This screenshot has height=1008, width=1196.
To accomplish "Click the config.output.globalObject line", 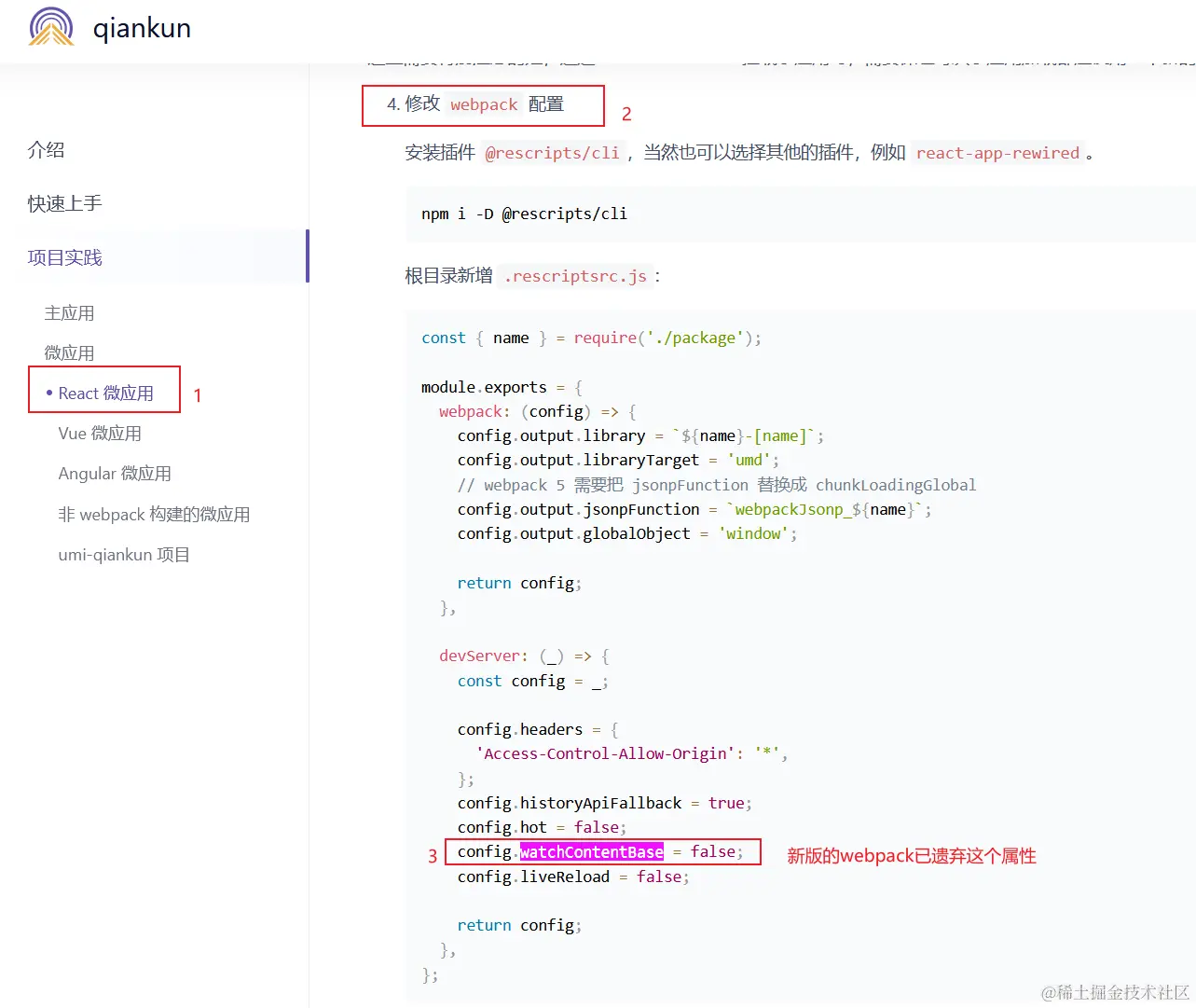I will point(627,533).
